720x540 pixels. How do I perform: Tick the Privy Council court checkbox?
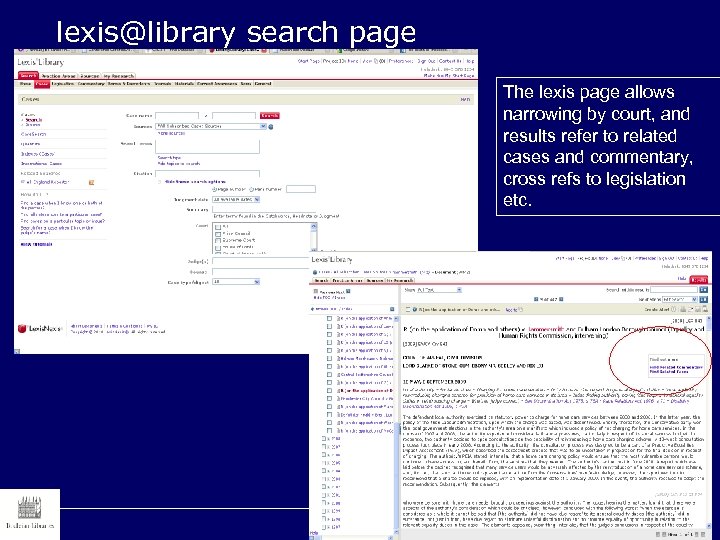pyautogui.click(x=218, y=234)
